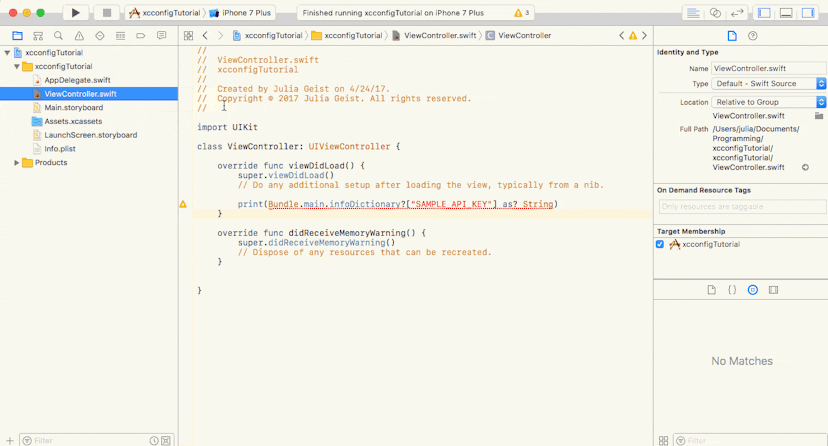
Task: Go back in editor history
Action: (x=205, y=35)
